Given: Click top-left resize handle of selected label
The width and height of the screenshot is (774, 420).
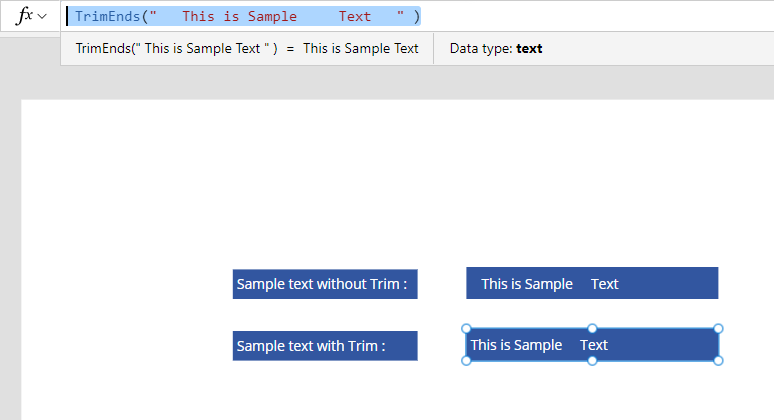Looking at the screenshot, I should (466, 329).
